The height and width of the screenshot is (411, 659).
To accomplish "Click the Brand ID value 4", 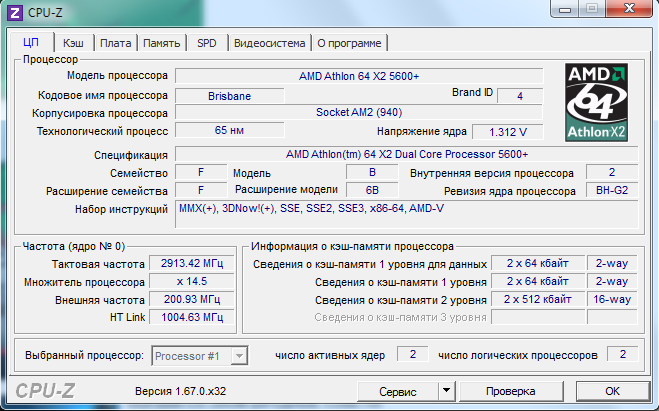I will coord(520,96).
